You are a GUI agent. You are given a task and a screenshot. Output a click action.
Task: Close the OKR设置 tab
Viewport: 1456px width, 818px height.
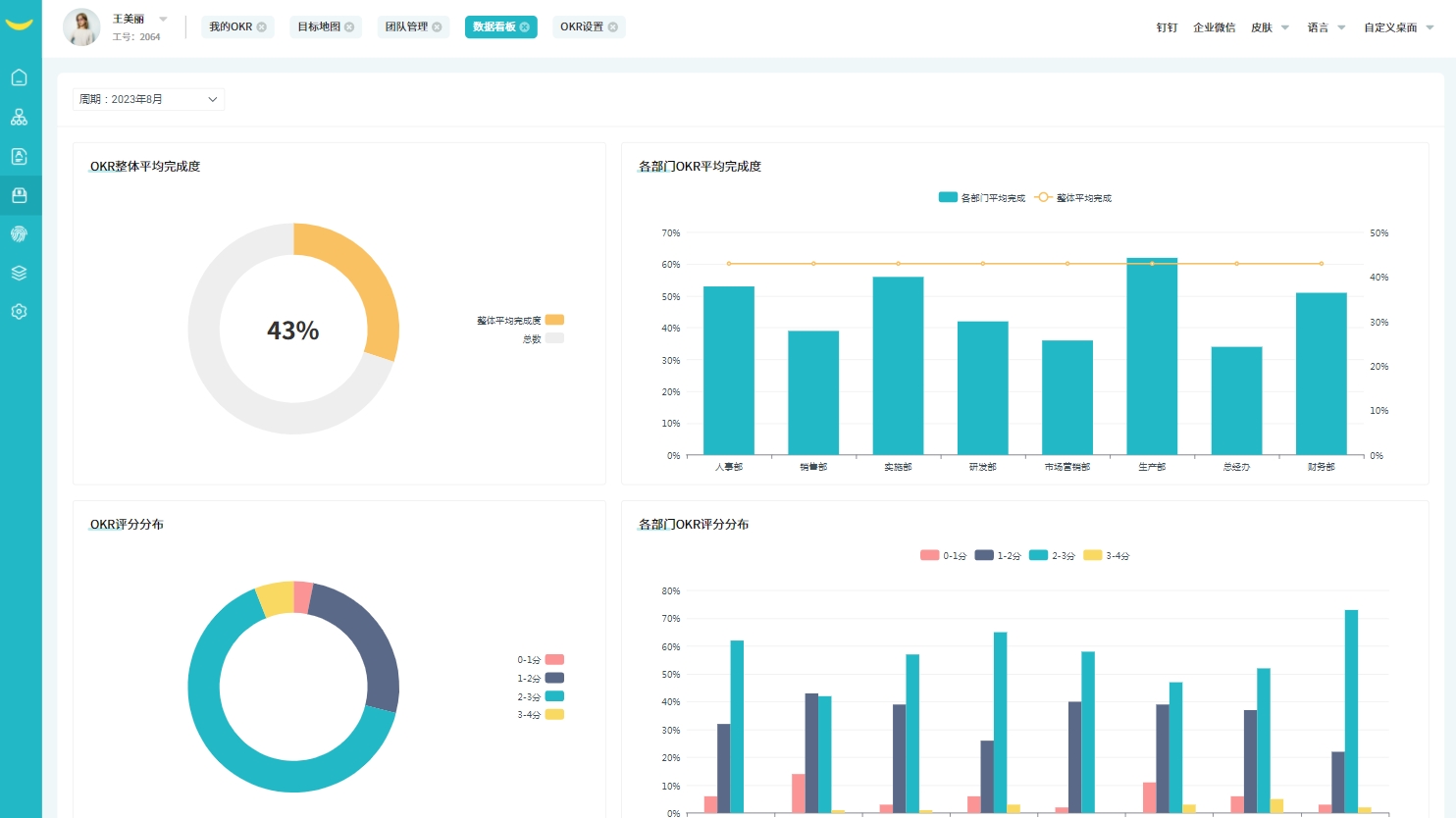click(x=613, y=27)
